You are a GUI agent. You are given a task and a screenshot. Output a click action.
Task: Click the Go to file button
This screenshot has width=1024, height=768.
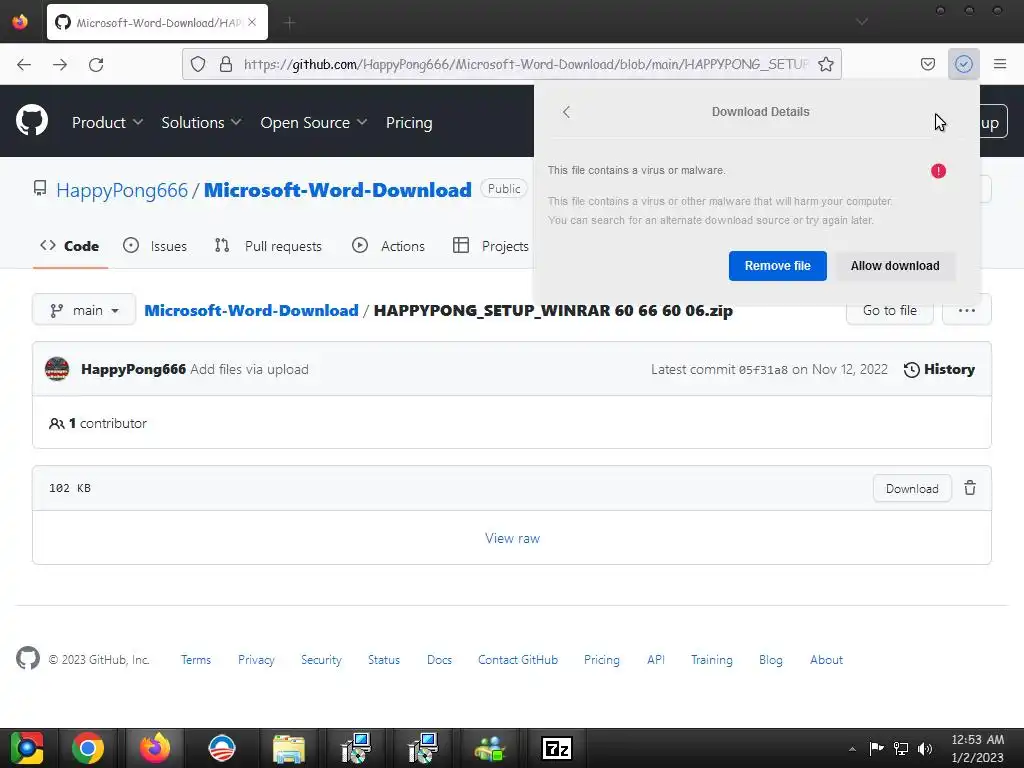[889, 310]
